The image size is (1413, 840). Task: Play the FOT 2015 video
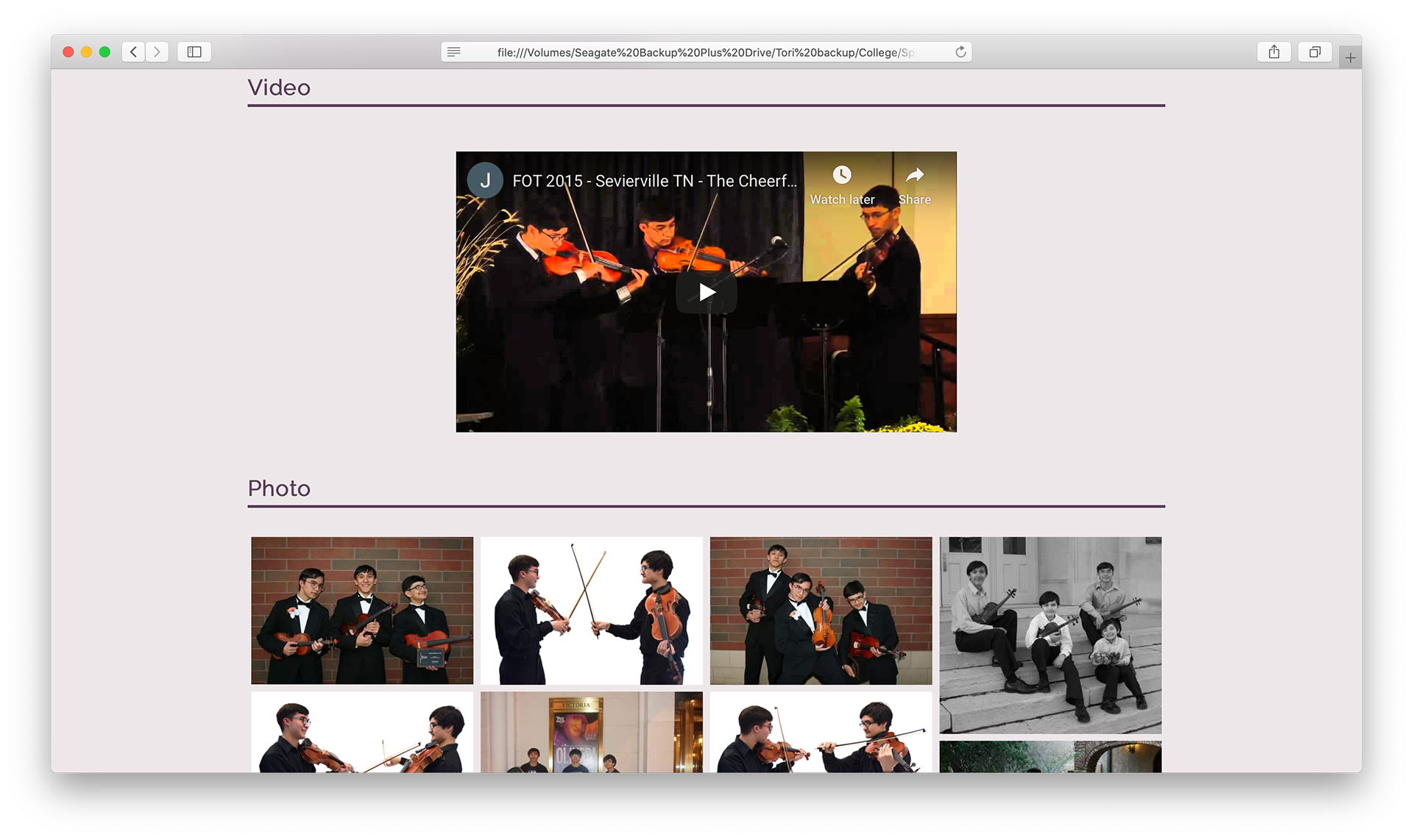[706, 292]
